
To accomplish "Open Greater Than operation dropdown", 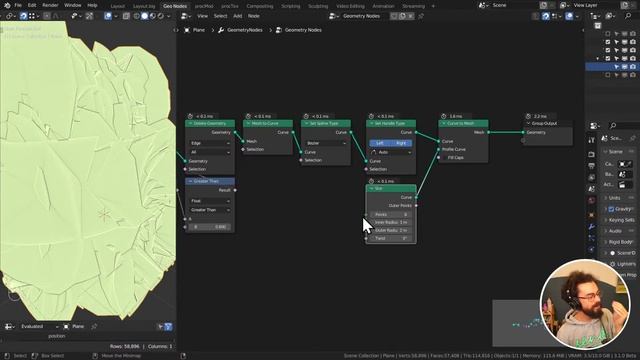I will coord(210,210).
